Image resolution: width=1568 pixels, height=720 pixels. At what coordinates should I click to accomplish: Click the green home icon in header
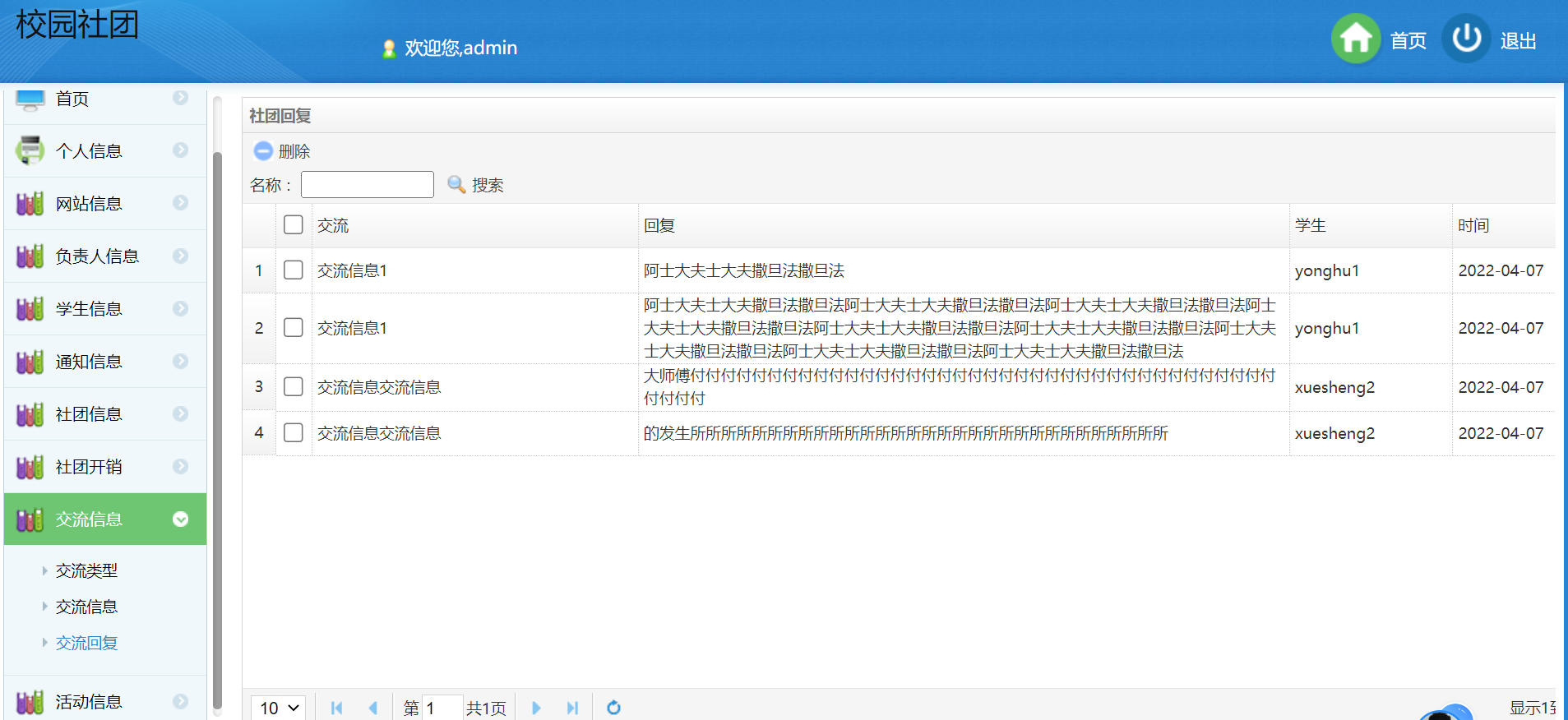point(1356,39)
